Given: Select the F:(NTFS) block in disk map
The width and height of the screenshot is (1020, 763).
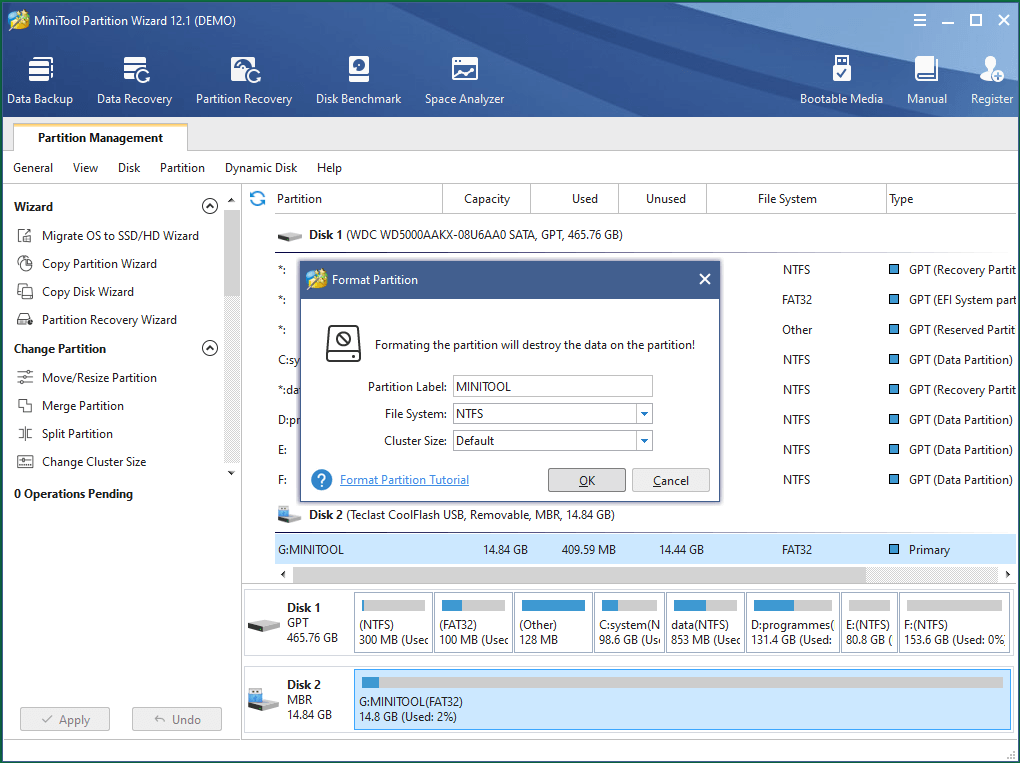Looking at the screenshot, I should 954,622.
